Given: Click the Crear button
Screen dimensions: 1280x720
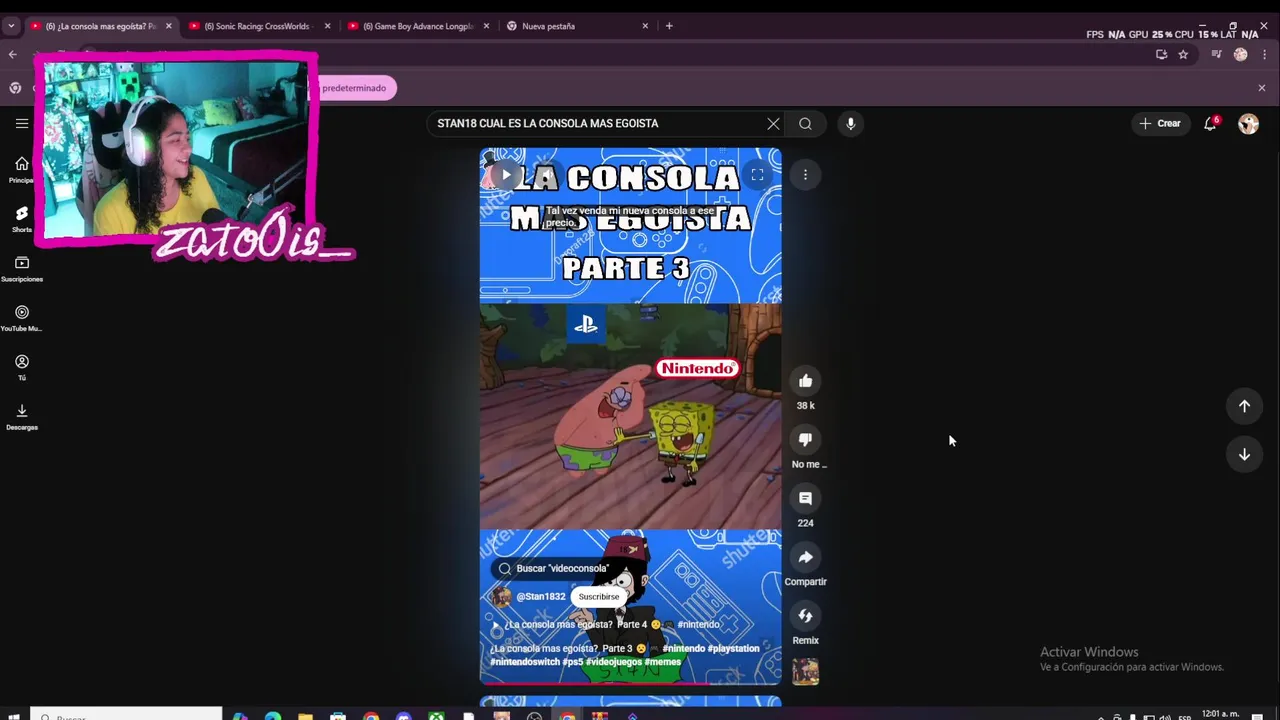Looking at the screenshot, I should tap(1160, 124).
